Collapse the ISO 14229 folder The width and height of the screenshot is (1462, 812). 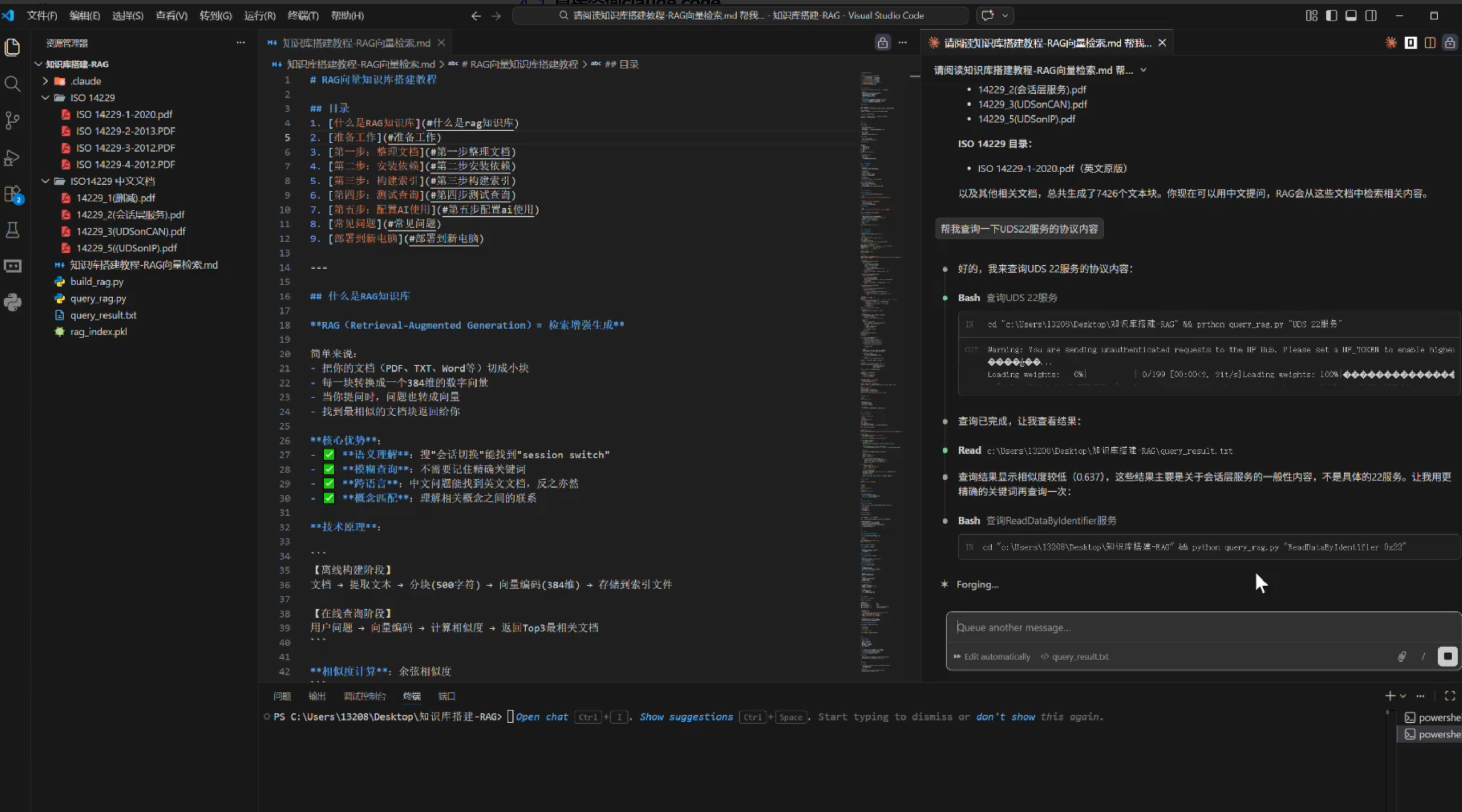[x=45, y=98]
